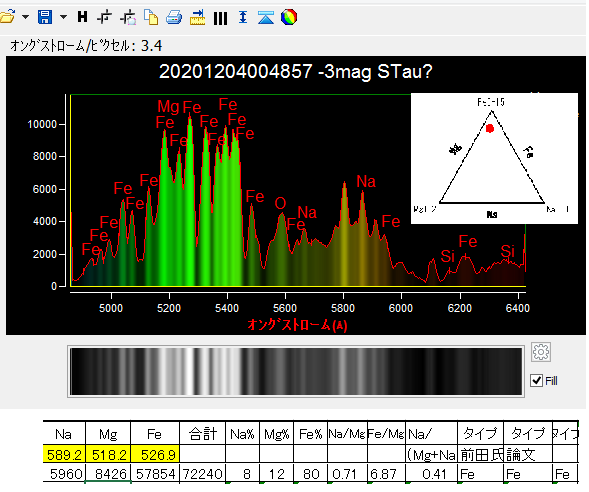The image size is (589, 492).
Task: Click the red dot in ternary diagram
Action: (490, 128)
